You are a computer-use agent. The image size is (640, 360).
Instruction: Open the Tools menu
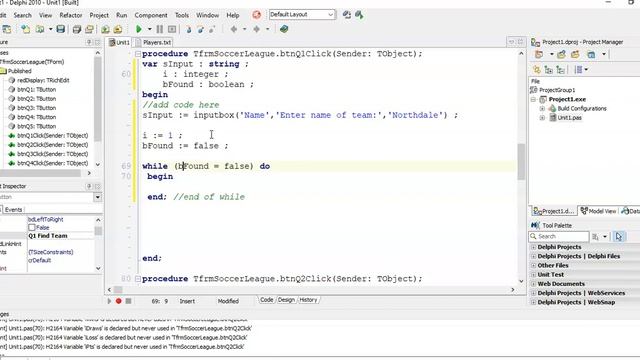tap(182, 15)
